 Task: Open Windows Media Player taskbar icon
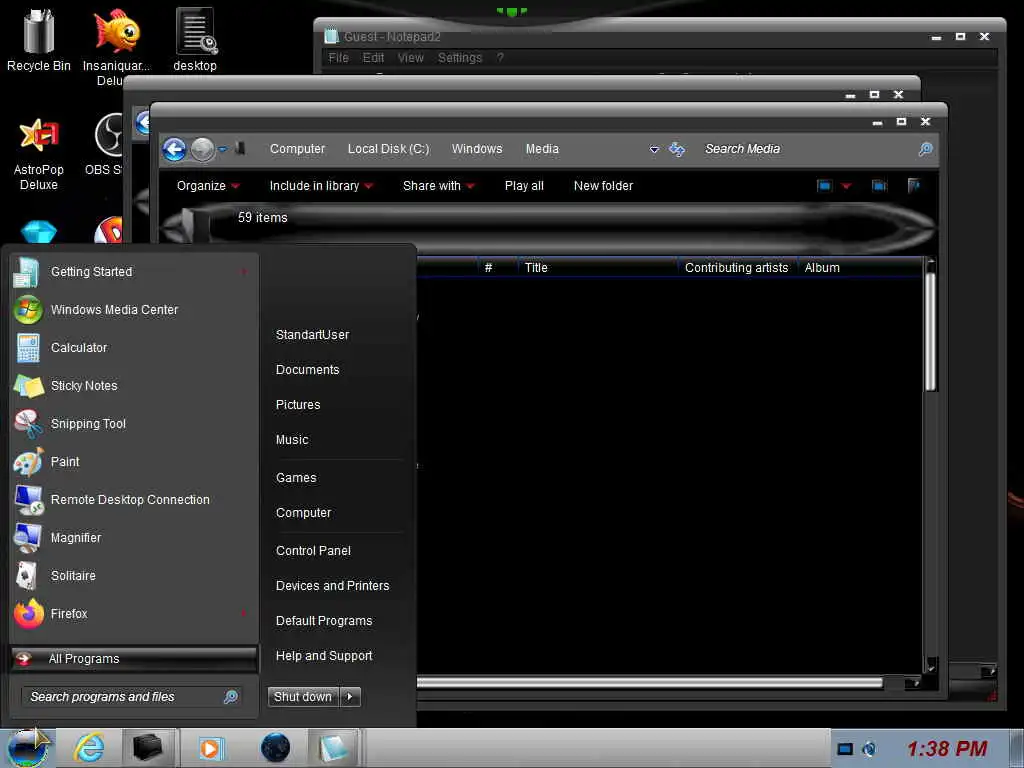pyautogui.click(x=210, y=748)
